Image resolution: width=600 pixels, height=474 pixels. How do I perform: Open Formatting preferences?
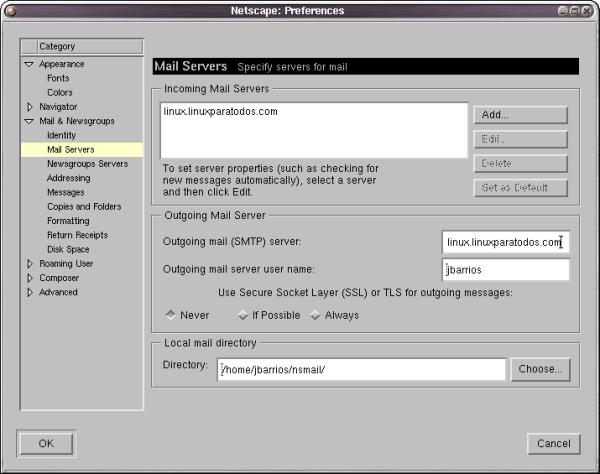[x=68, y=221]
